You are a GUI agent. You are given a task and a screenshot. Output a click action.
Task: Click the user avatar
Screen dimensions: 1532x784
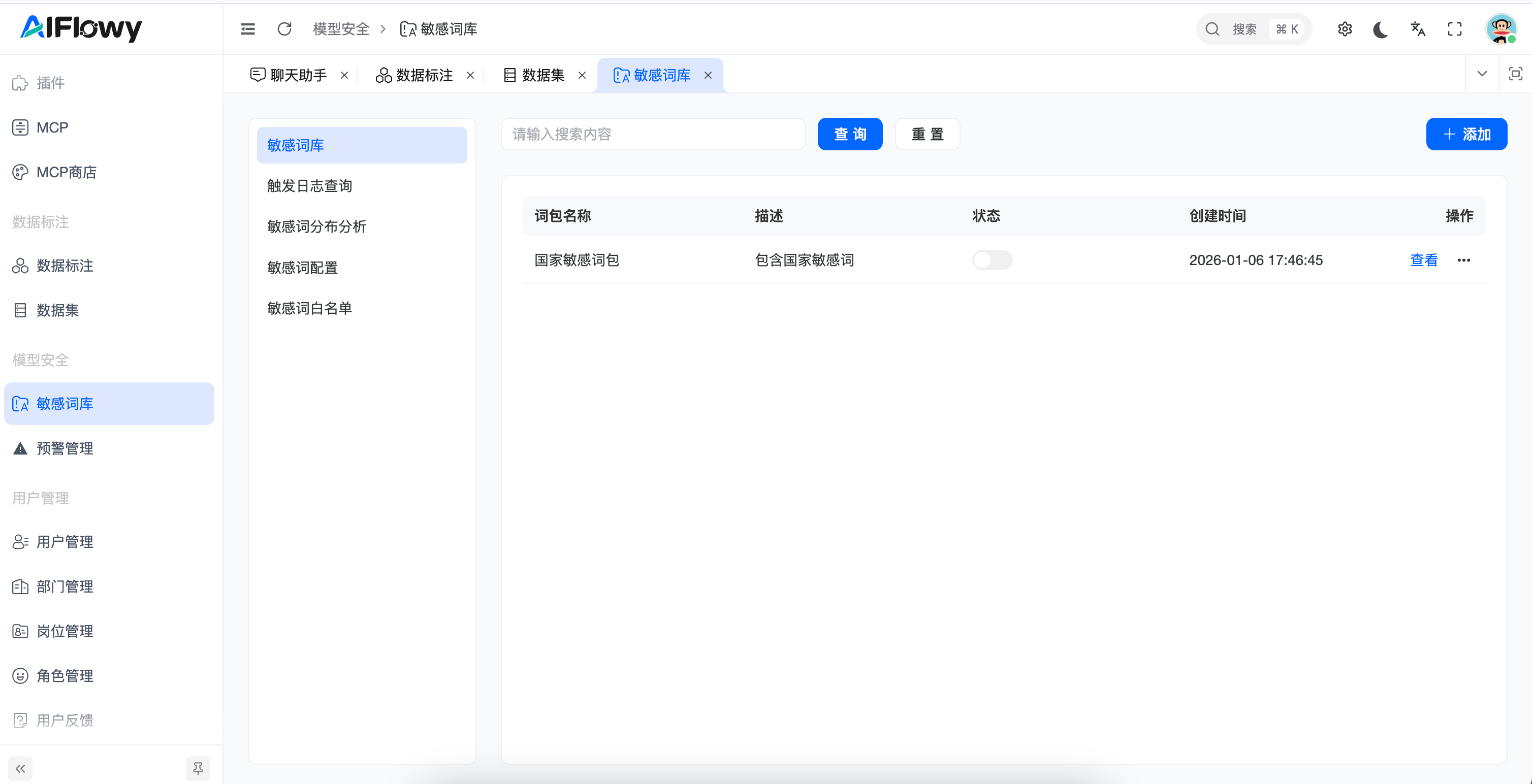(x=1501, y=29)
